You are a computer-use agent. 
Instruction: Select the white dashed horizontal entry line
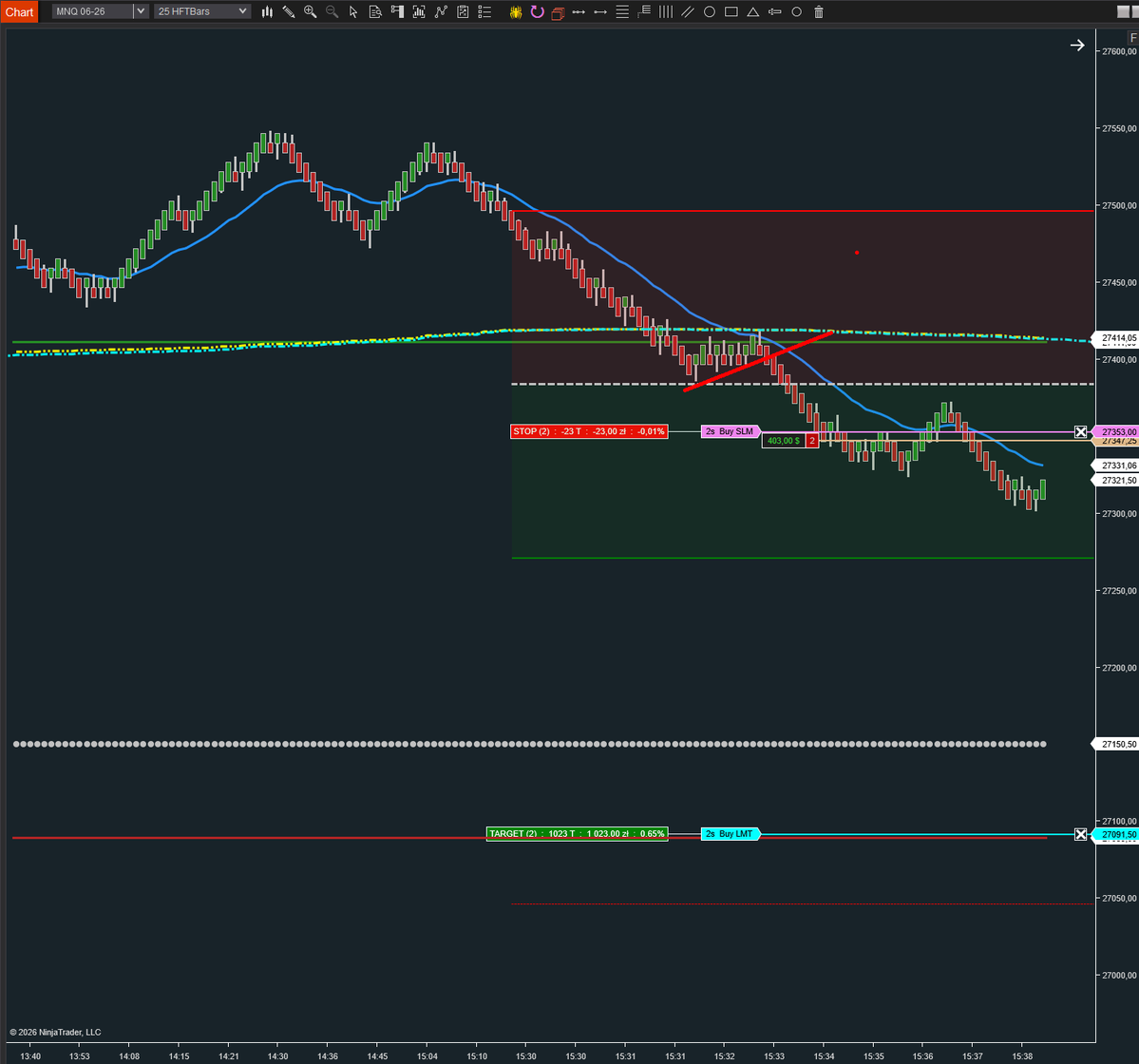803,384
